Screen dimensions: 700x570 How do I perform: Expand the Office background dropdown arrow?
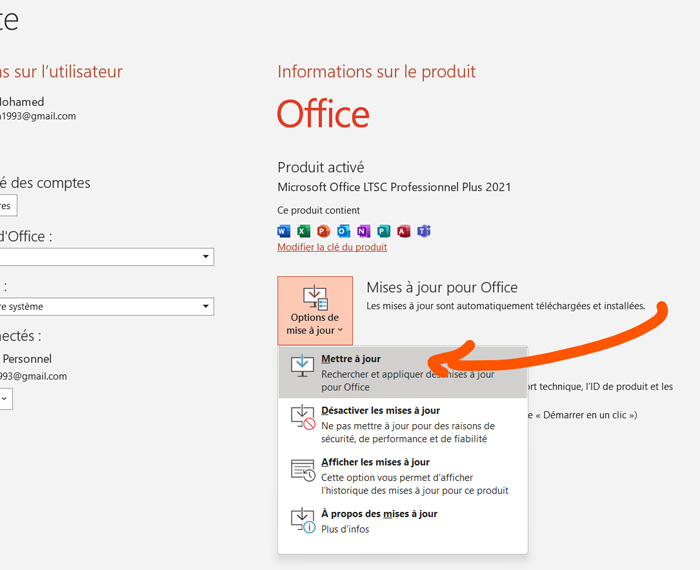click(205, 257)
